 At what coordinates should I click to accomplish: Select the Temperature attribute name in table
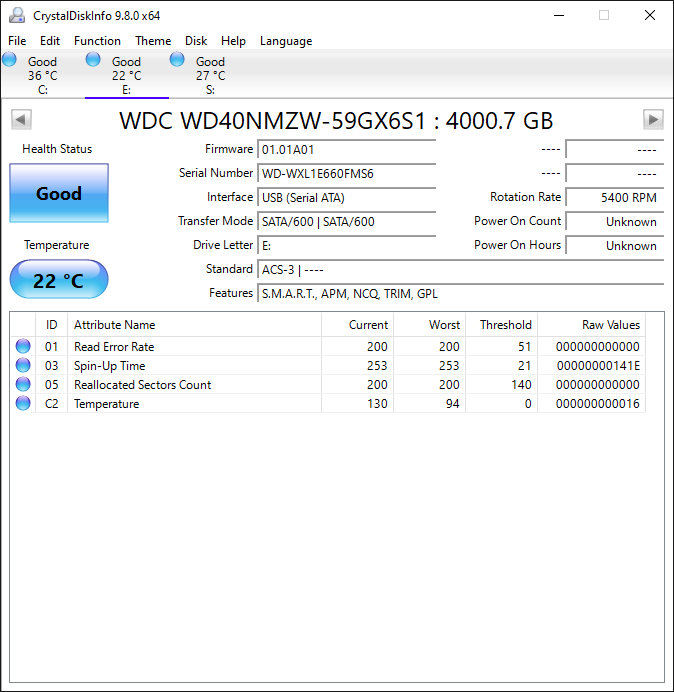coord(106,404)
